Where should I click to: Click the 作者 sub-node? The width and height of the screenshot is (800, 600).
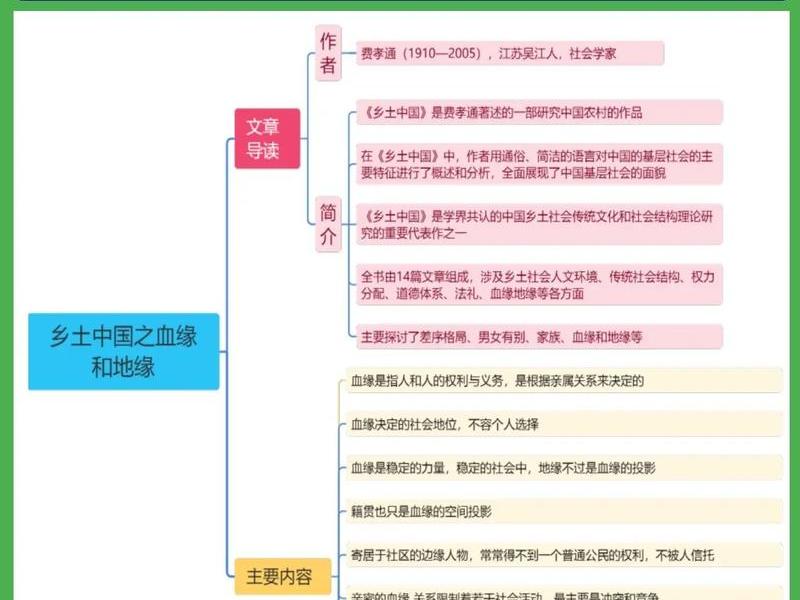point(328,53)
